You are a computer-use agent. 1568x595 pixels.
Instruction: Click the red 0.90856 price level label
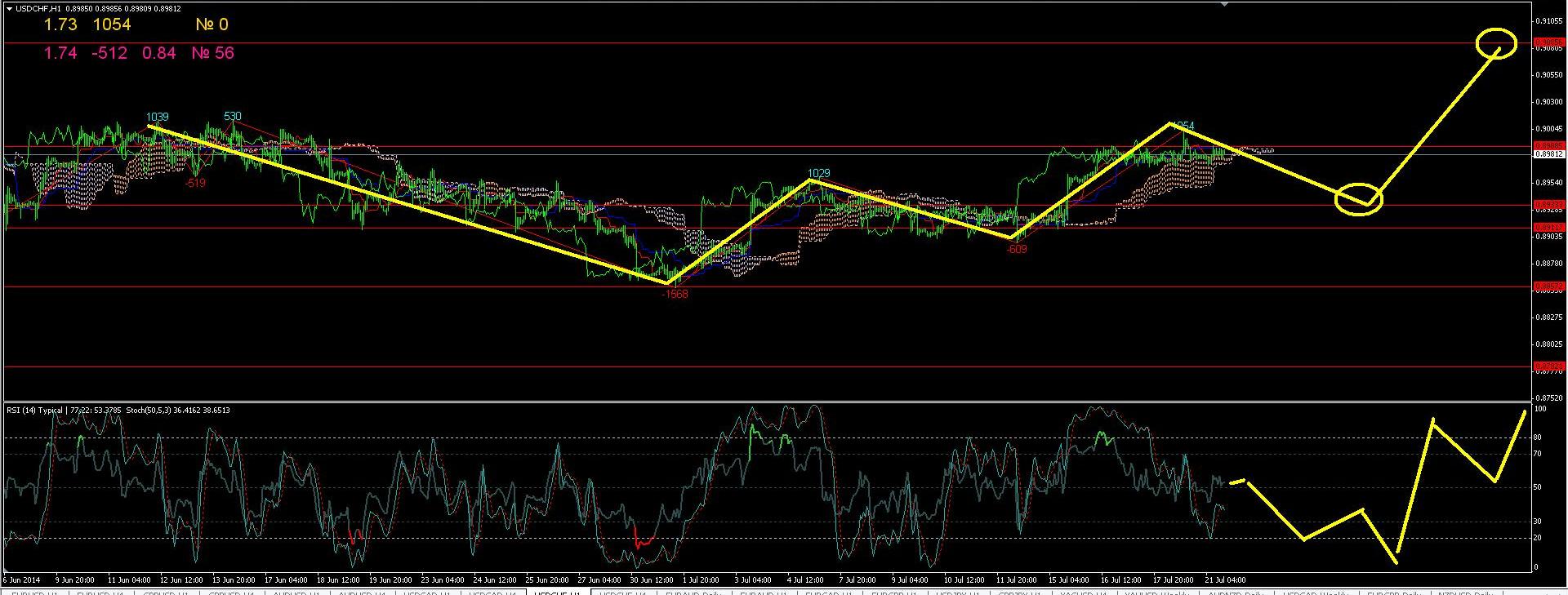coord(1549,42)
